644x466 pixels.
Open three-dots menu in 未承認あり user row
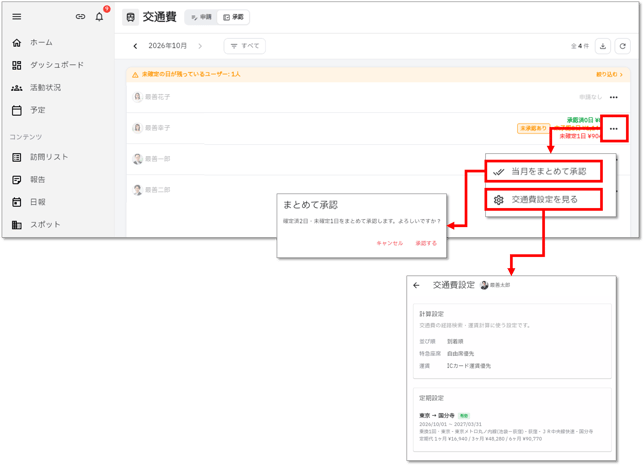(x=614, y=129)
